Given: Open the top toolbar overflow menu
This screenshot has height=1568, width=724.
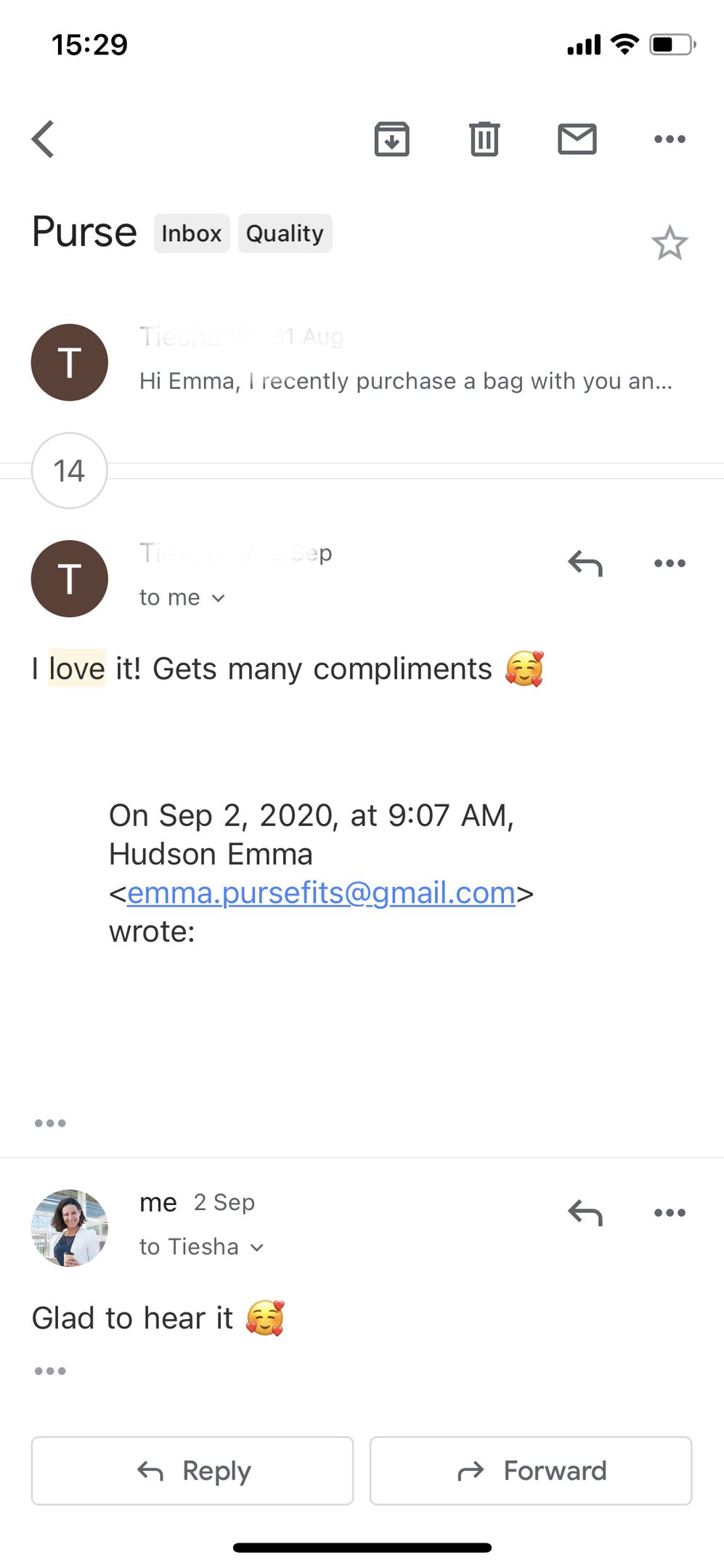Looking at the screenshot, I should (670, 139).
